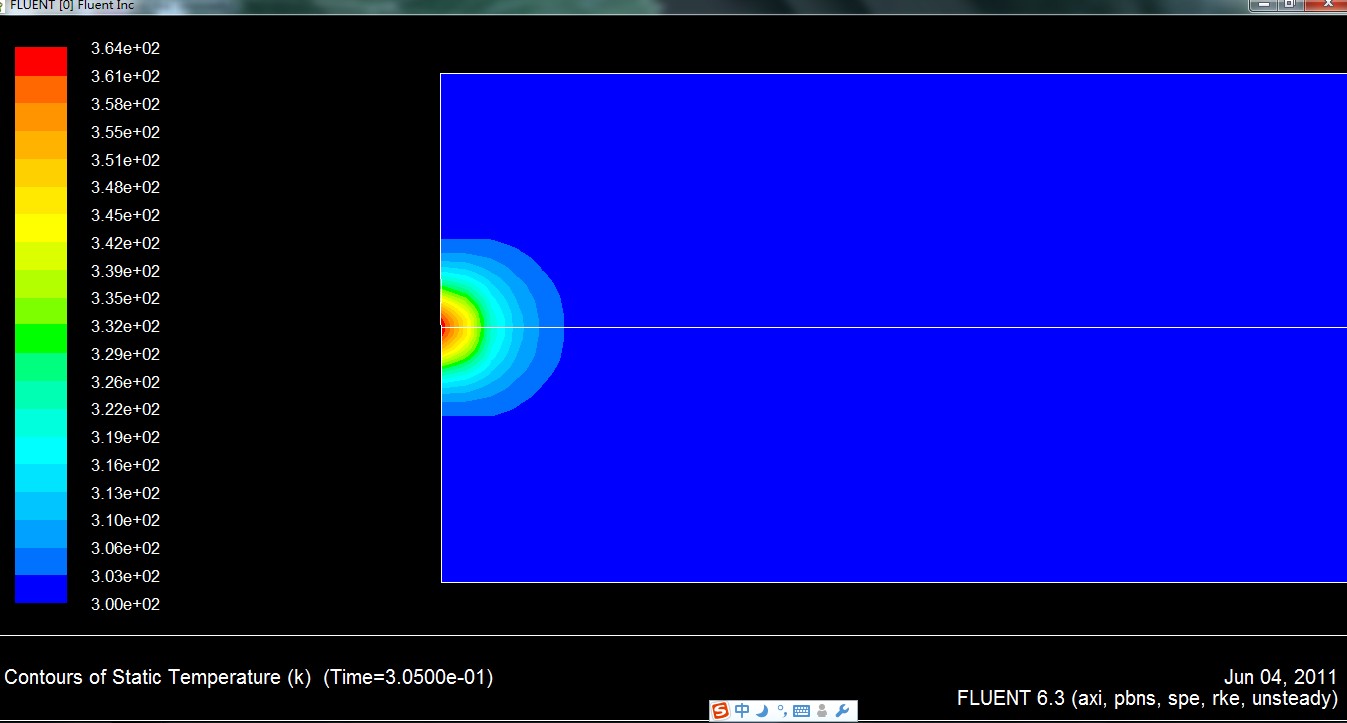This screenshot has height=723, width=1347.
Task: Click the gray user account icon
Action: point(822,711)
